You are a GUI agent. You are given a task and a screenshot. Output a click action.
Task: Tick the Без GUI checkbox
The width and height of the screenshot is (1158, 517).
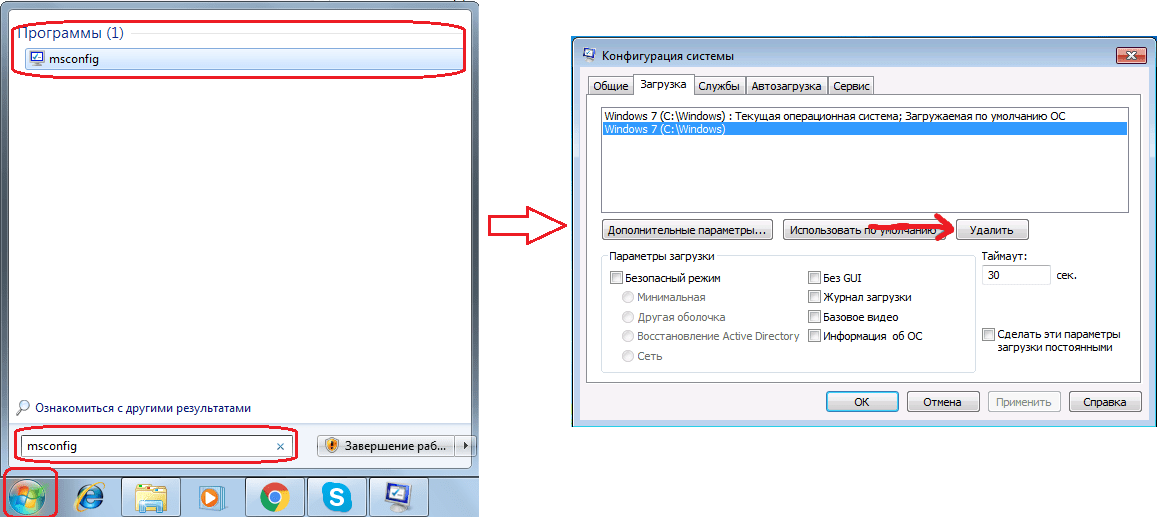(x=814, y=278)
